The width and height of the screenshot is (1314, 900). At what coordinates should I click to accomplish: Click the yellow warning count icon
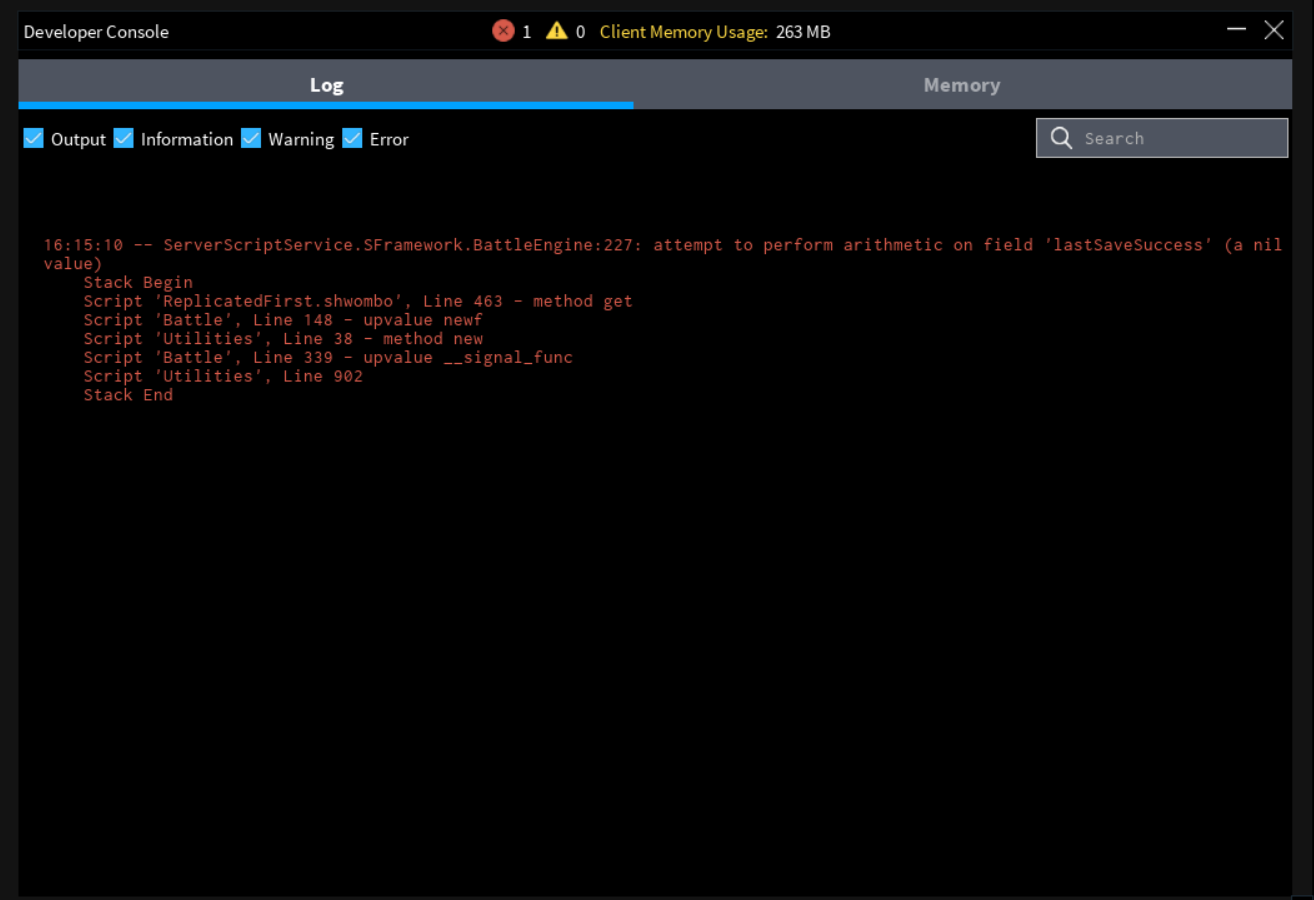click(x=557, y=31)
